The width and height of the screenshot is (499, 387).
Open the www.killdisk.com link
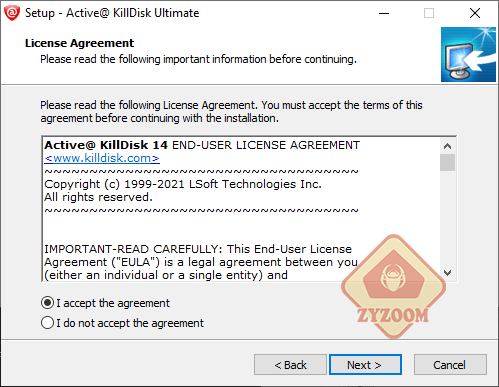tap(102, 158)
